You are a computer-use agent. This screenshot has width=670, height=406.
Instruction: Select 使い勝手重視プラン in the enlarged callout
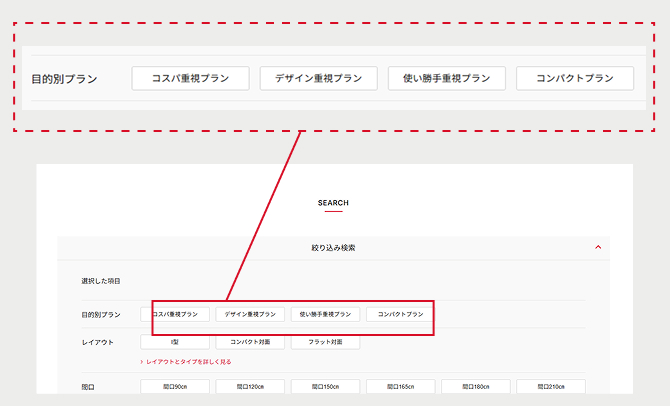pos(447,78)
